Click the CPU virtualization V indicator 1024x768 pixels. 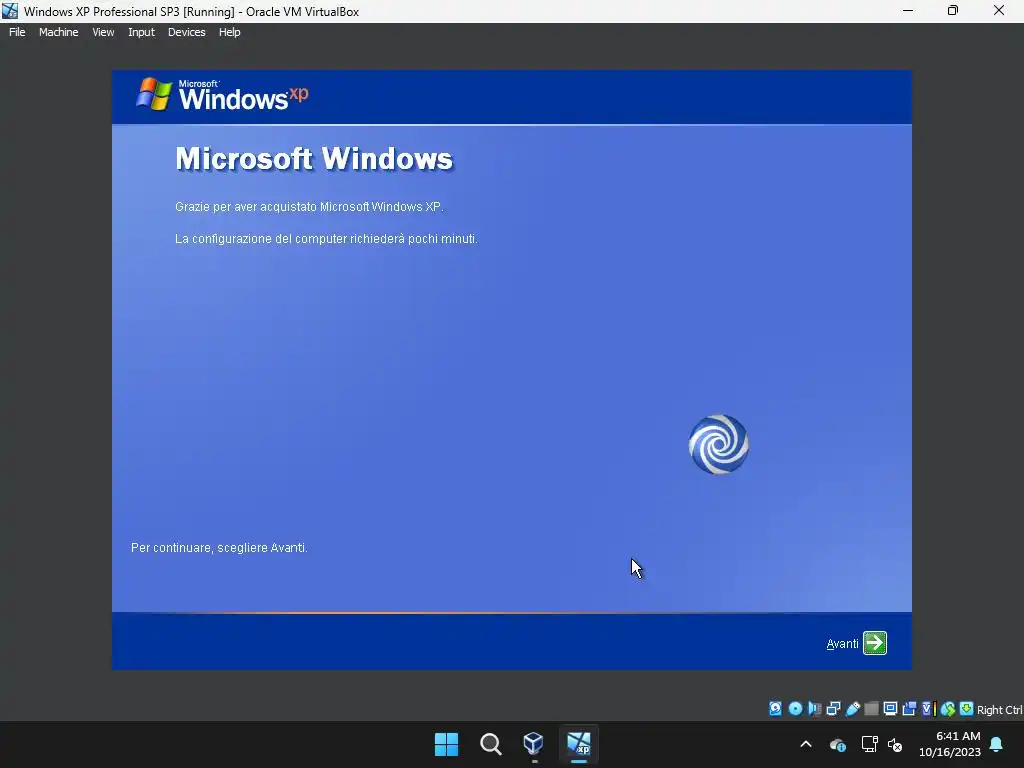pyautogui.click(x=929, y=709)
